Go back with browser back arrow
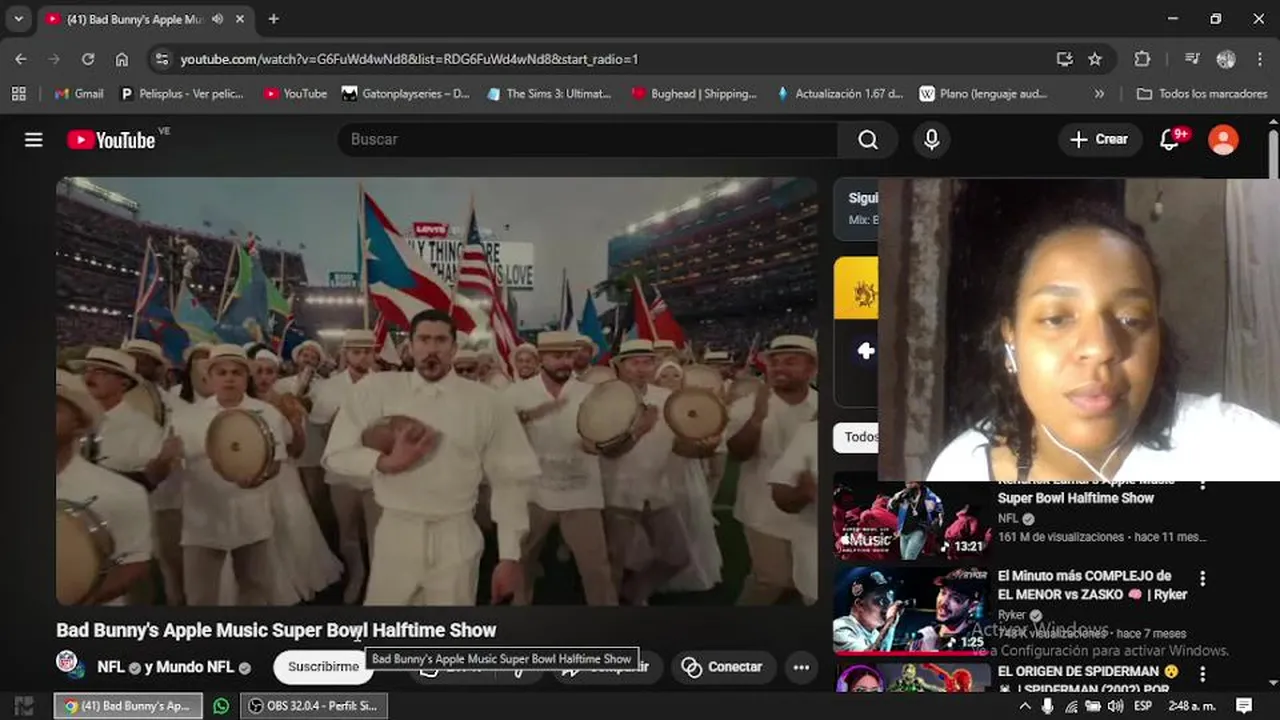 click(21, 59)
